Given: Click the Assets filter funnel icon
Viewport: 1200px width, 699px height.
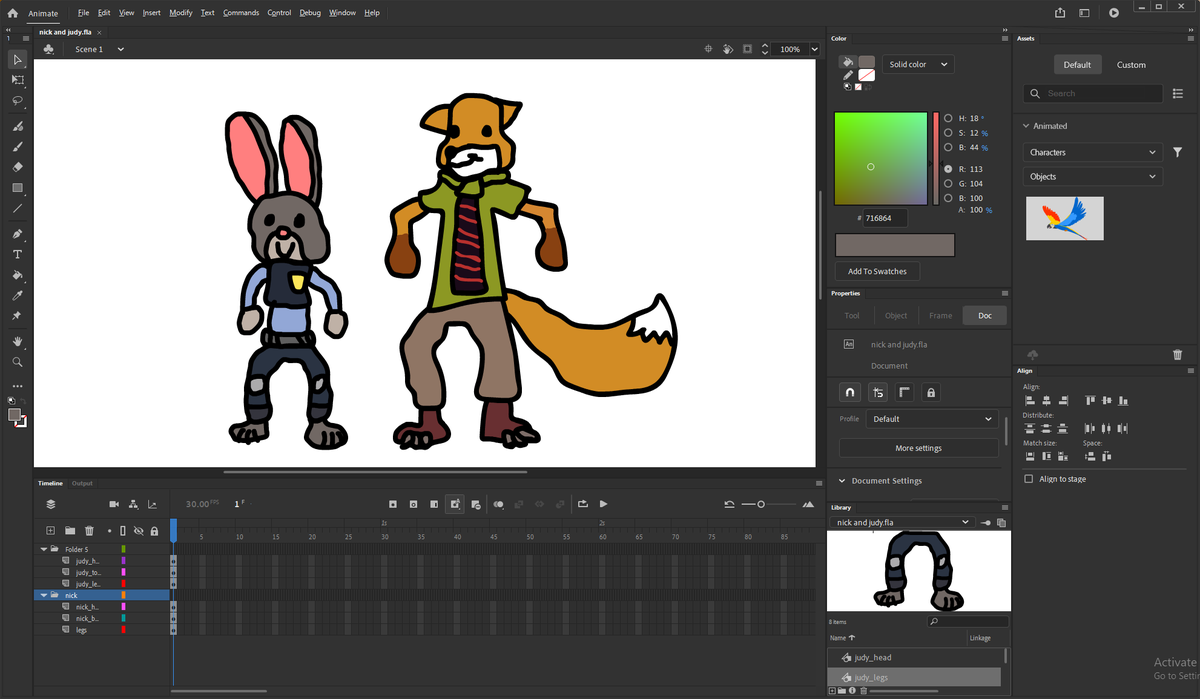Looking at the screenshot, I should [x=1178, y=152].
